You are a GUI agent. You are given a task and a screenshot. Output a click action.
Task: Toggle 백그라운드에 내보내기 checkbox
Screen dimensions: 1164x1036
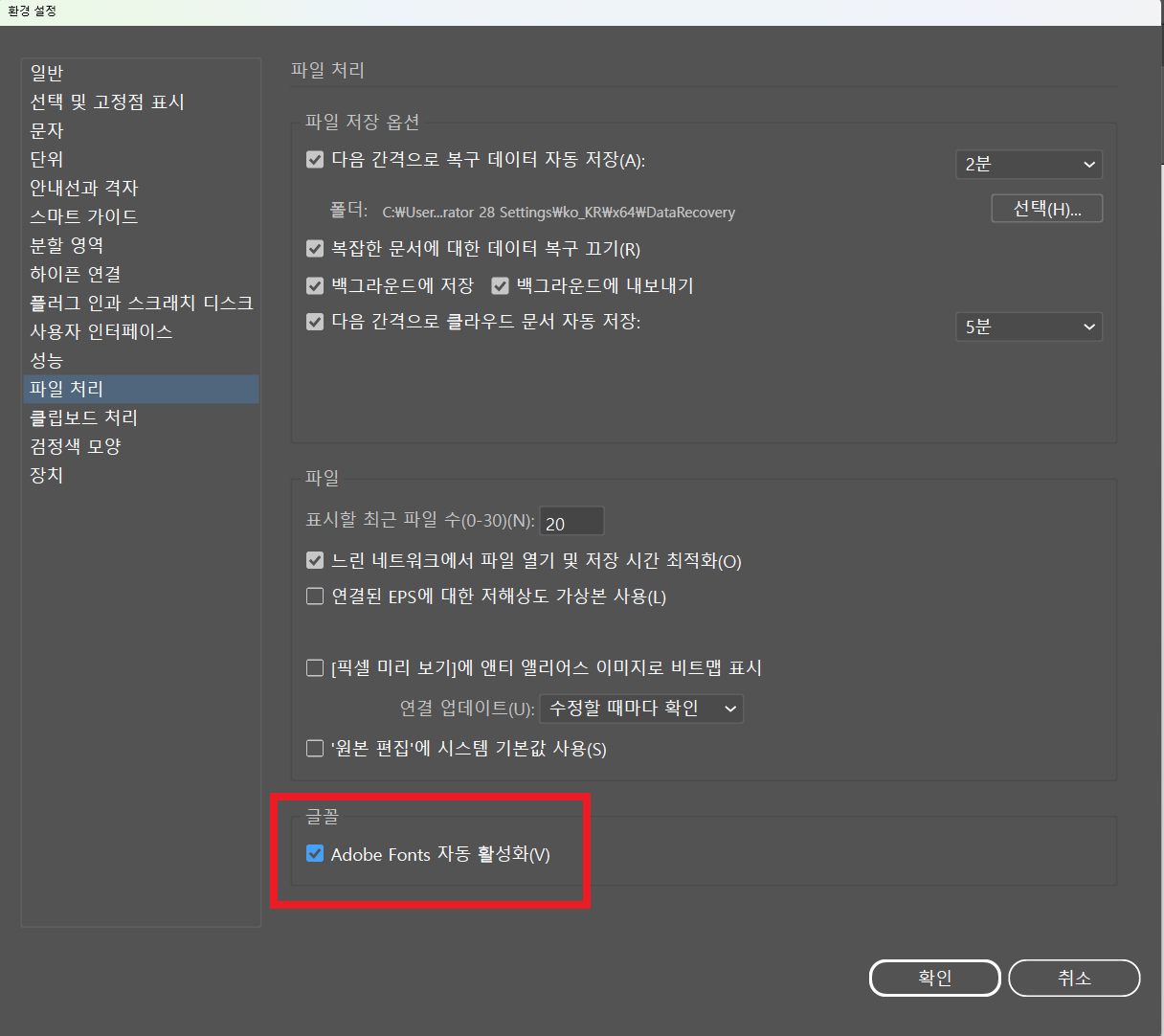pos(500,285)
